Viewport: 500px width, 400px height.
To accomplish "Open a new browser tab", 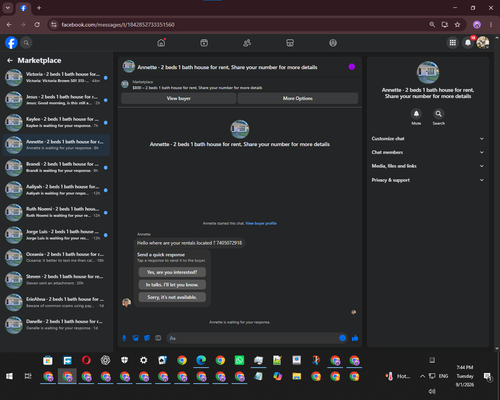I will 39,8.
